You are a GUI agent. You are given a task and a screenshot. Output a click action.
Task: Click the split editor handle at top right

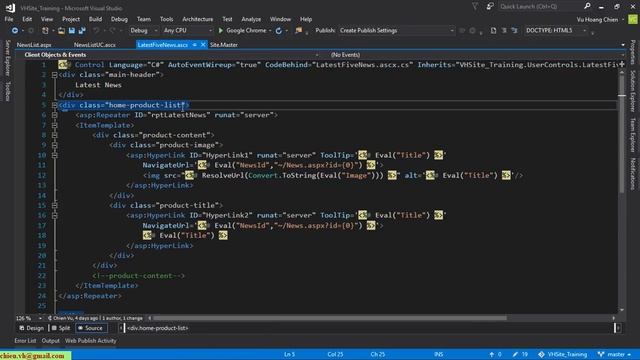pos(622,64)
